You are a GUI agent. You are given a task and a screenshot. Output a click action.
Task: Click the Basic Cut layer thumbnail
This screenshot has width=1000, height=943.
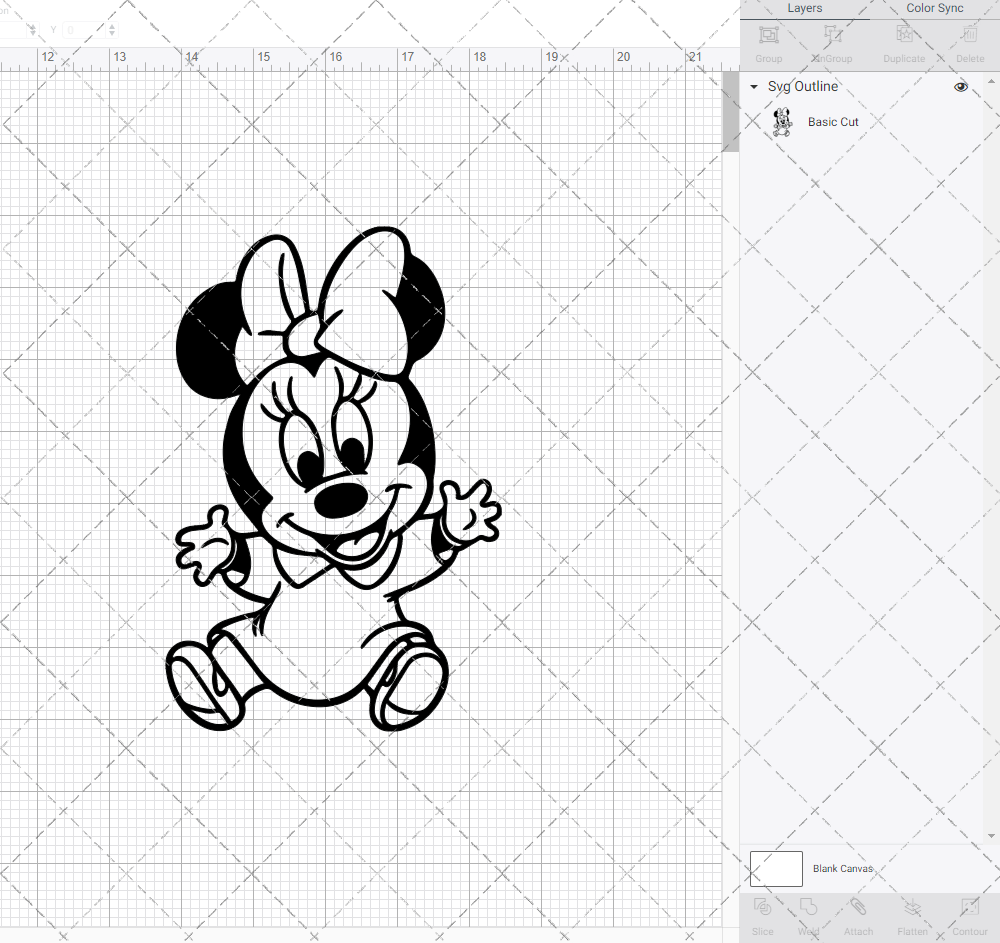783,121
